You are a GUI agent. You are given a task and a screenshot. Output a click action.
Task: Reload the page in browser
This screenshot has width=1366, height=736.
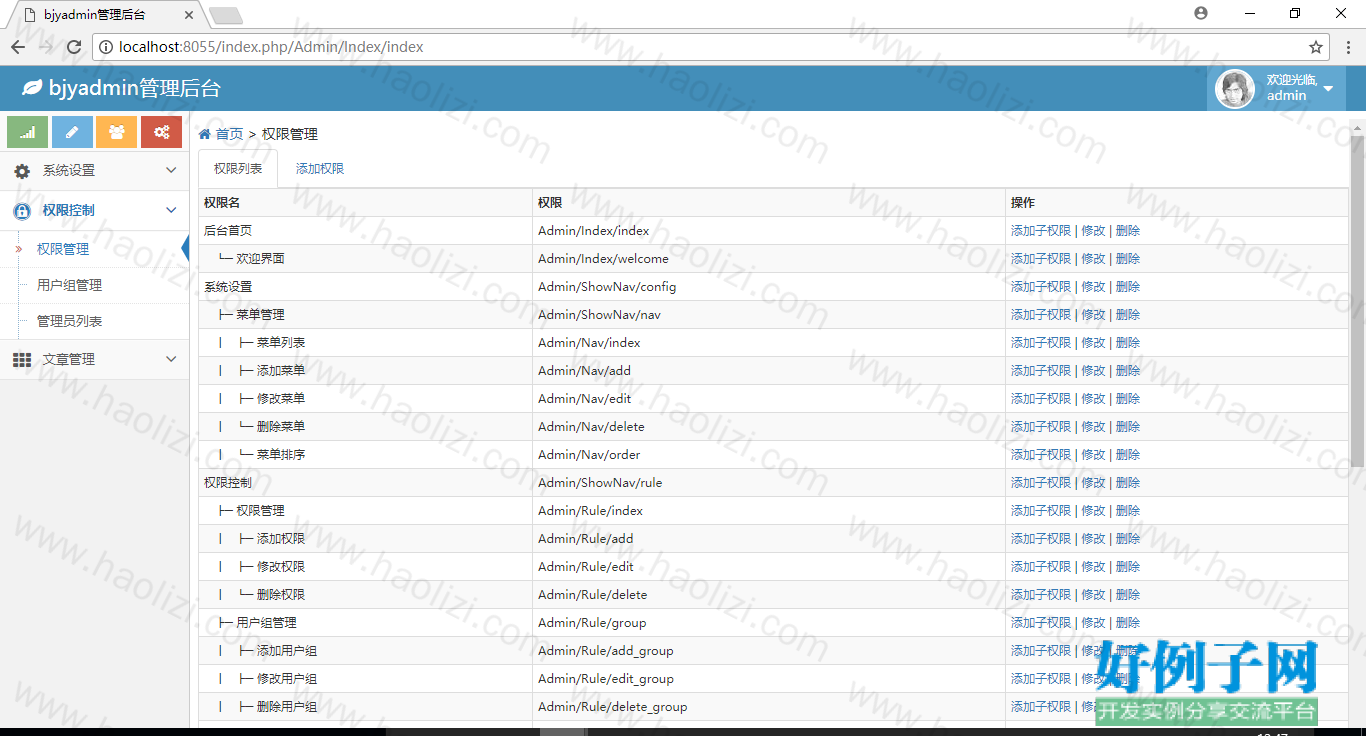[x=74, y=47]
